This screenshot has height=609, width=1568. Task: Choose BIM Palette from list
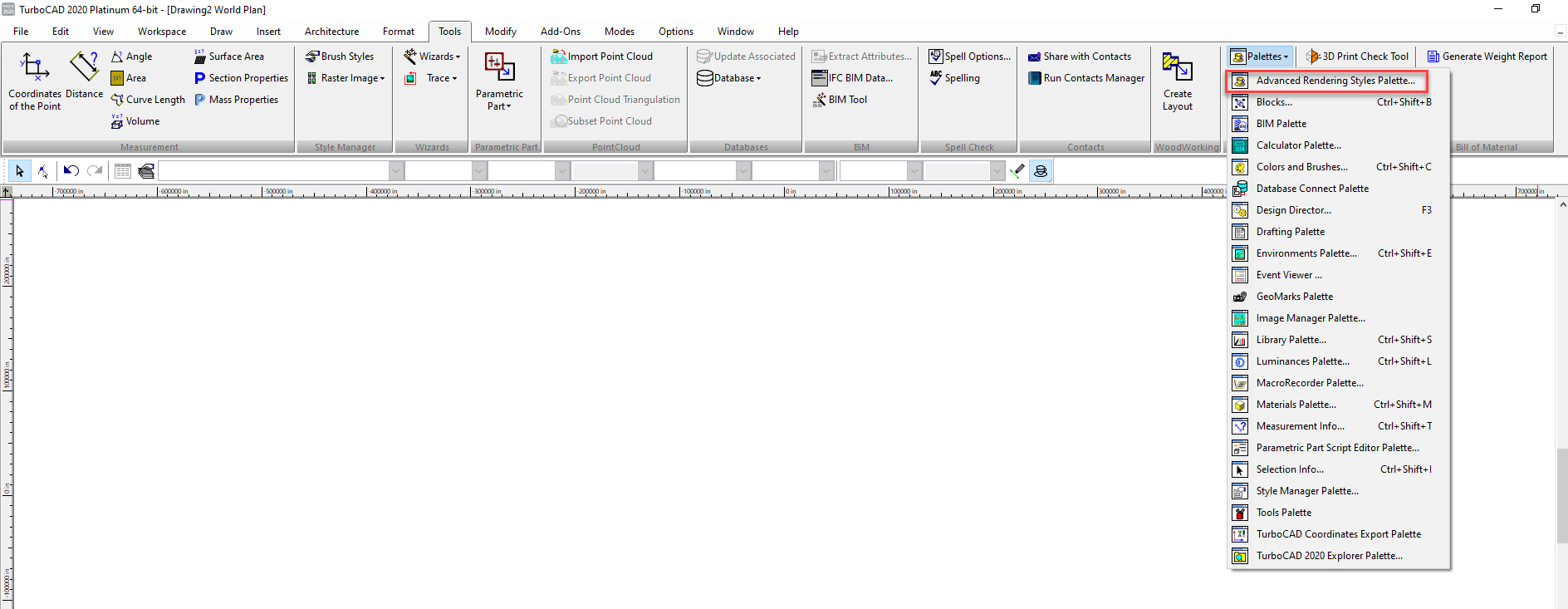pyautogui.click(x=1338, y=124)
